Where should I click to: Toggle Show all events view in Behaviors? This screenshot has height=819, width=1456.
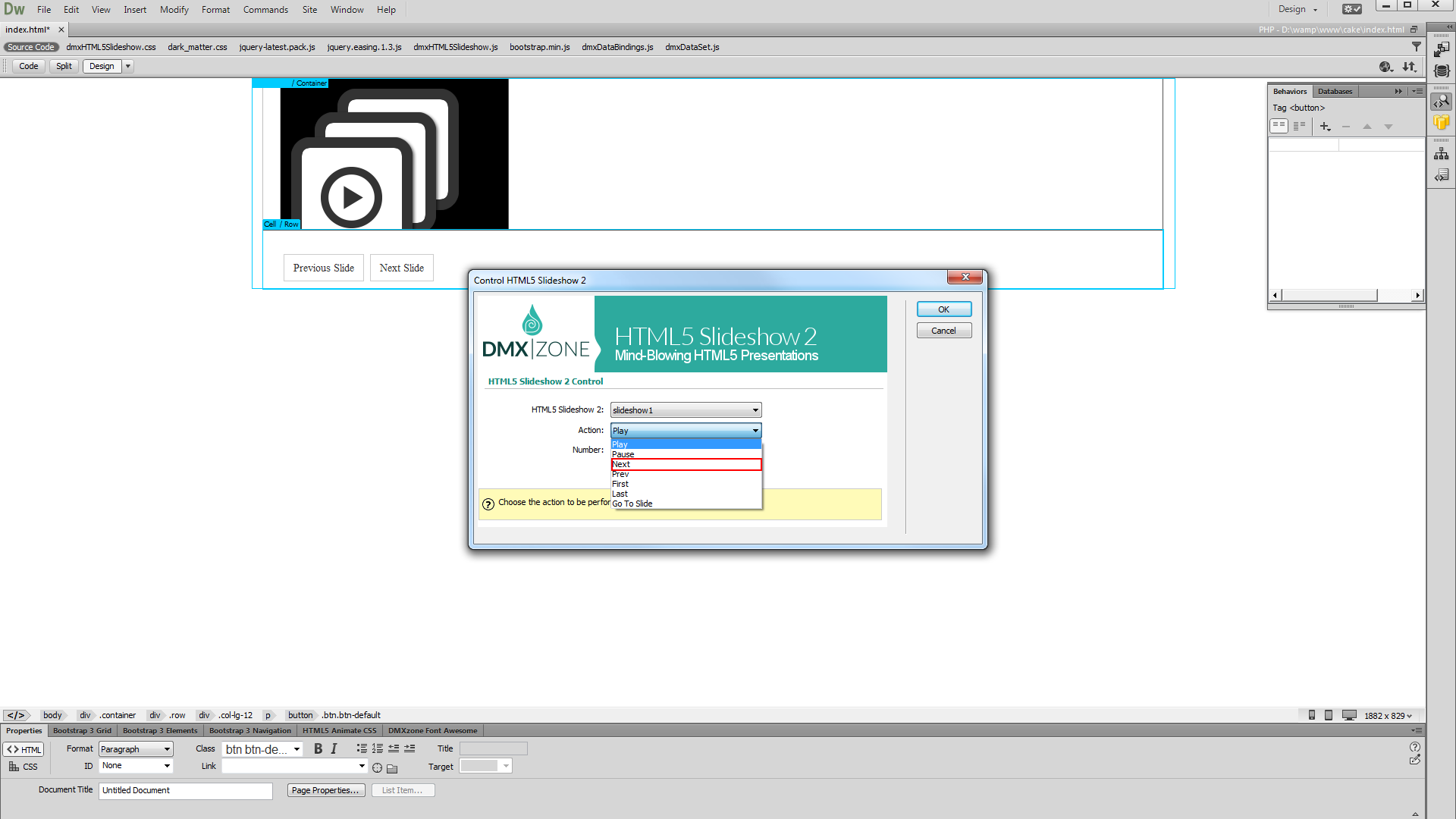[x=1299, y=126]
